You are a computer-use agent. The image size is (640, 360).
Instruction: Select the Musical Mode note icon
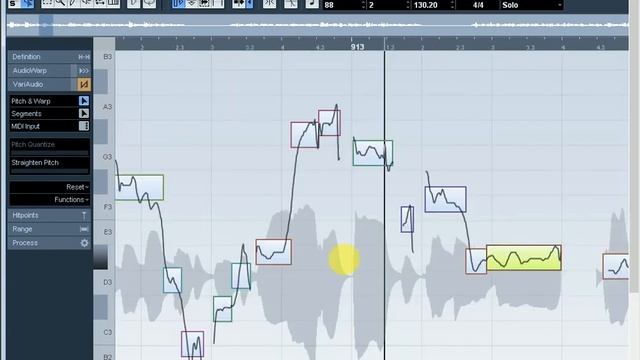coord(312,4)
